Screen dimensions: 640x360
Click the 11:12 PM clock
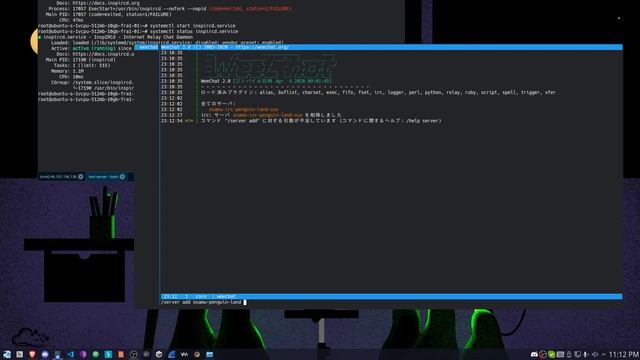coord(623,354)
